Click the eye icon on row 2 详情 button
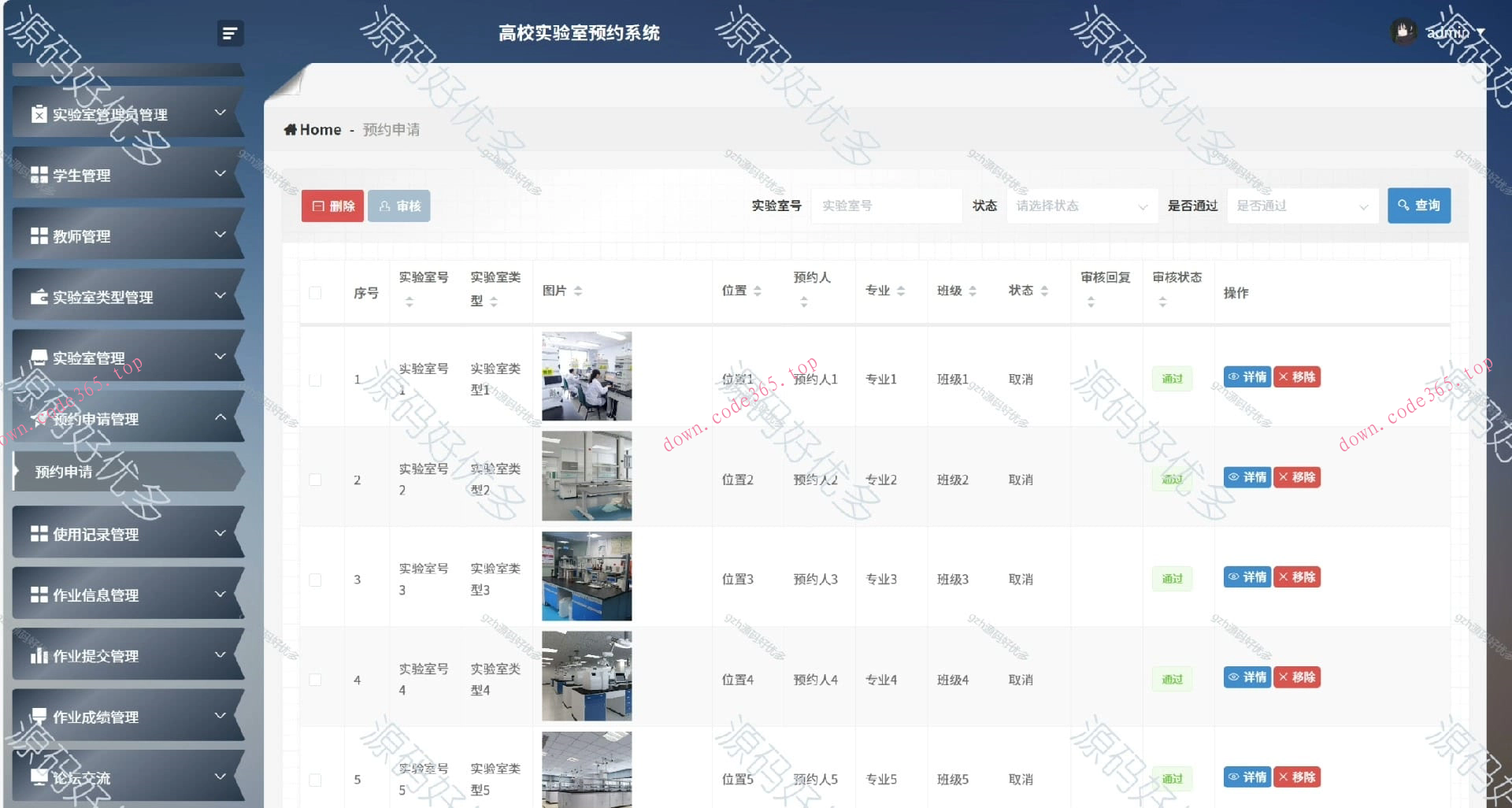The image size is (1512, 808). (x=1233, y=477)
